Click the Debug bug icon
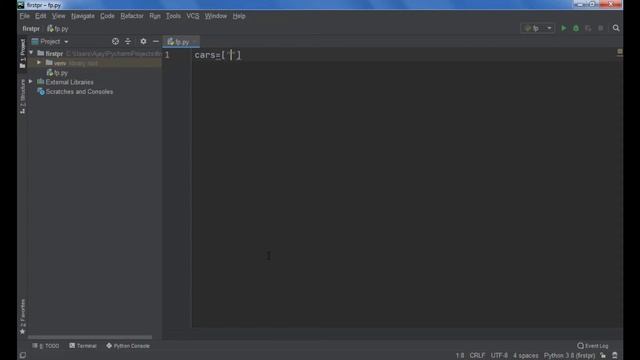 [576, 28]
